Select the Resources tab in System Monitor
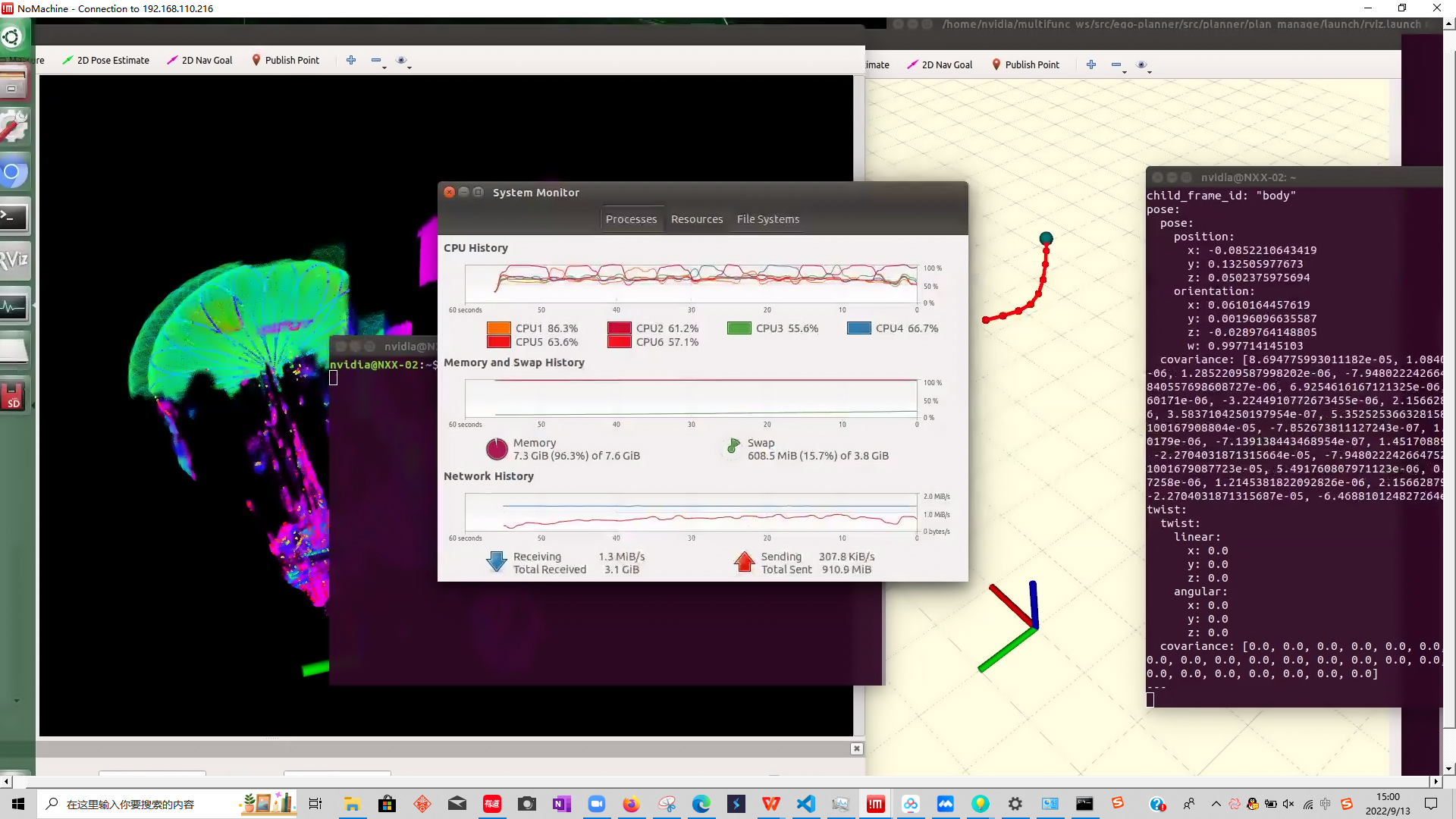Image resolution: width=1456 pixels, height=819 pixels. point(696,218)
